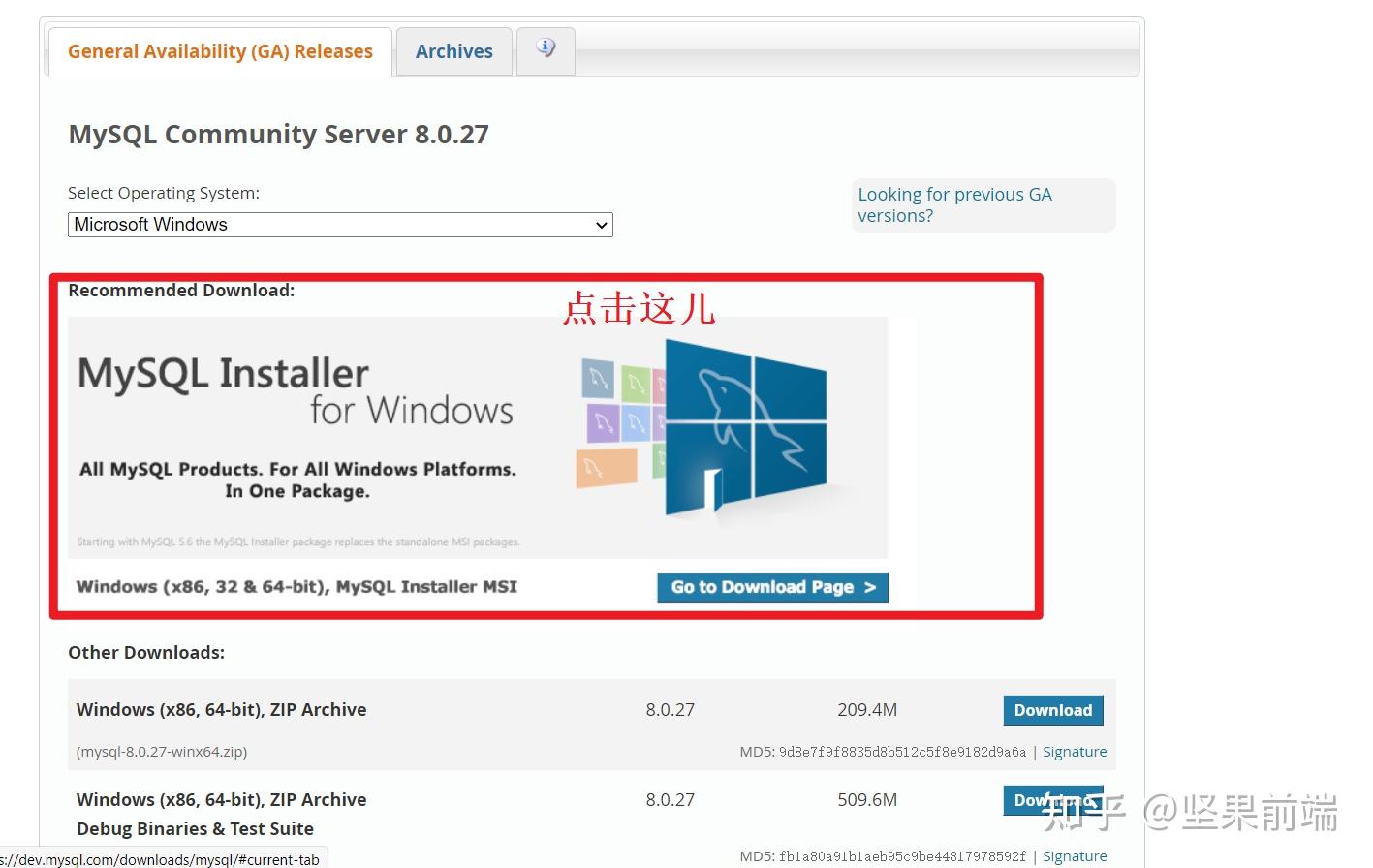Switch to the Archives tab

tap(453, 50)
